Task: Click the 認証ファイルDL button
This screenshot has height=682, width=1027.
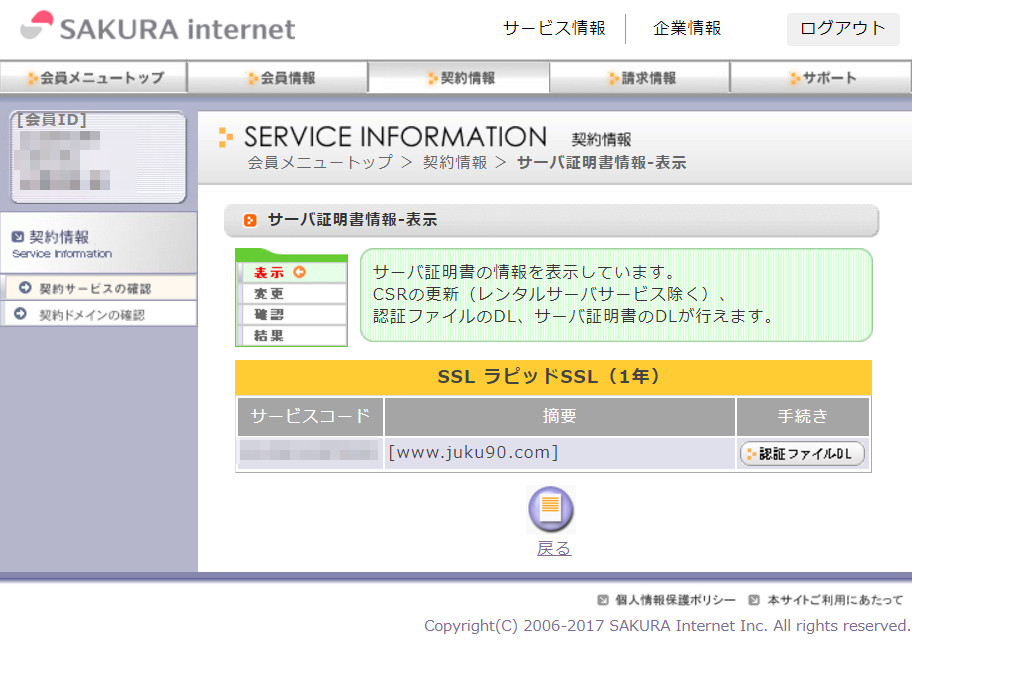Action: (802, 453)
